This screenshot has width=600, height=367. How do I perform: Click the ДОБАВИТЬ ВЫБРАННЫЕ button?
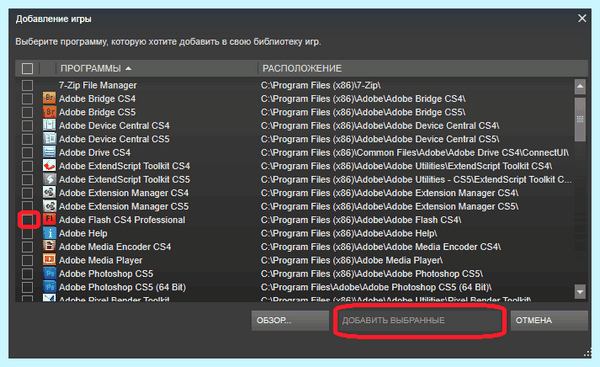point(420,320)
